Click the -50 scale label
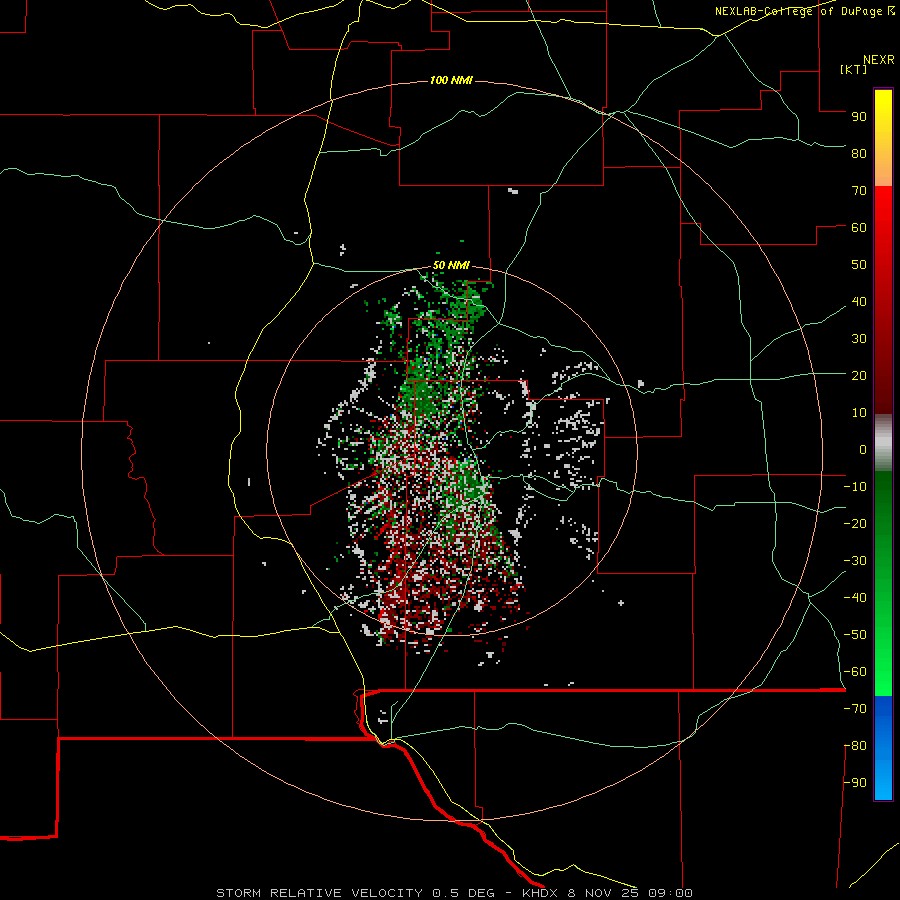Image resolution: width=900 pixels, height=900 pixels. [855, 635]
